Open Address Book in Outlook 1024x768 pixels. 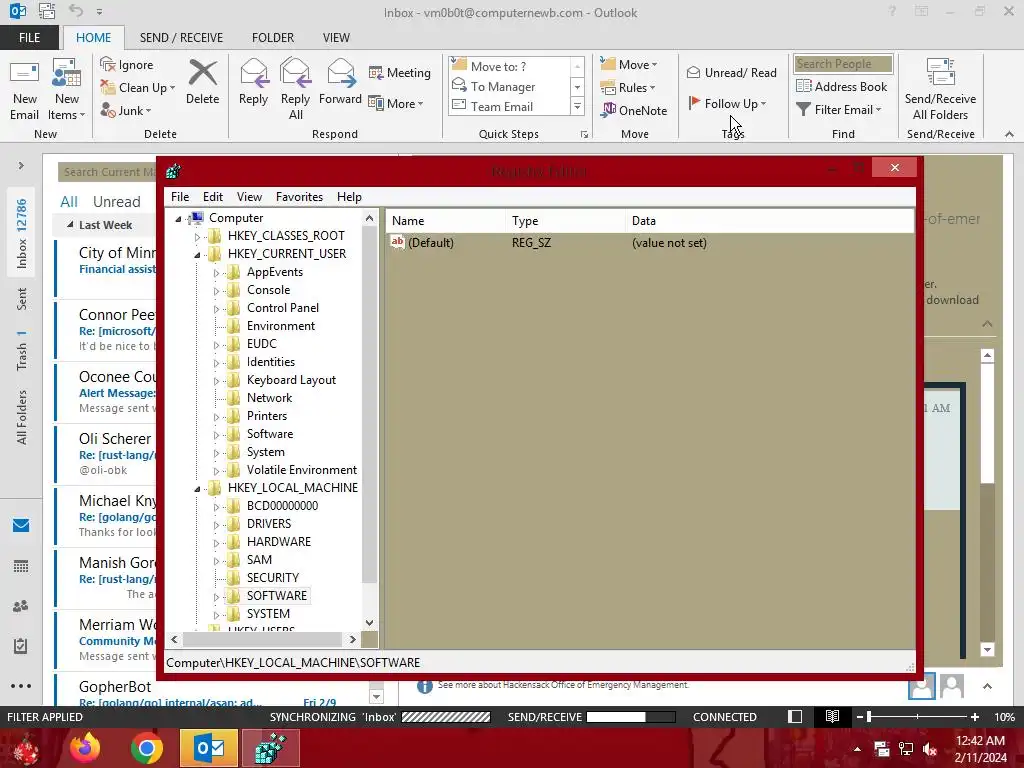click(842, 86)
